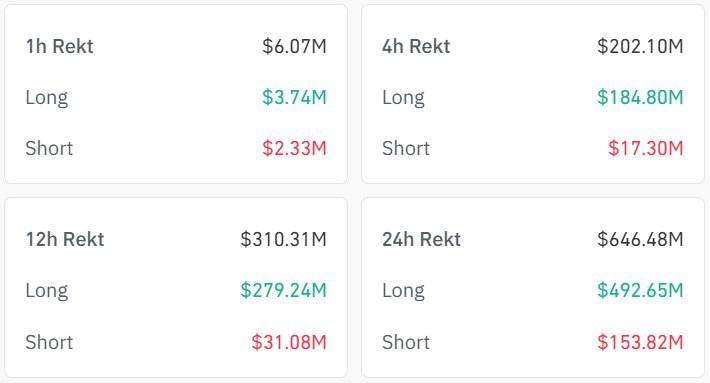The height and width of the screenshot is (383, 710).
Task: Click the 24h Rekt heading
Action: click(422, 239)
